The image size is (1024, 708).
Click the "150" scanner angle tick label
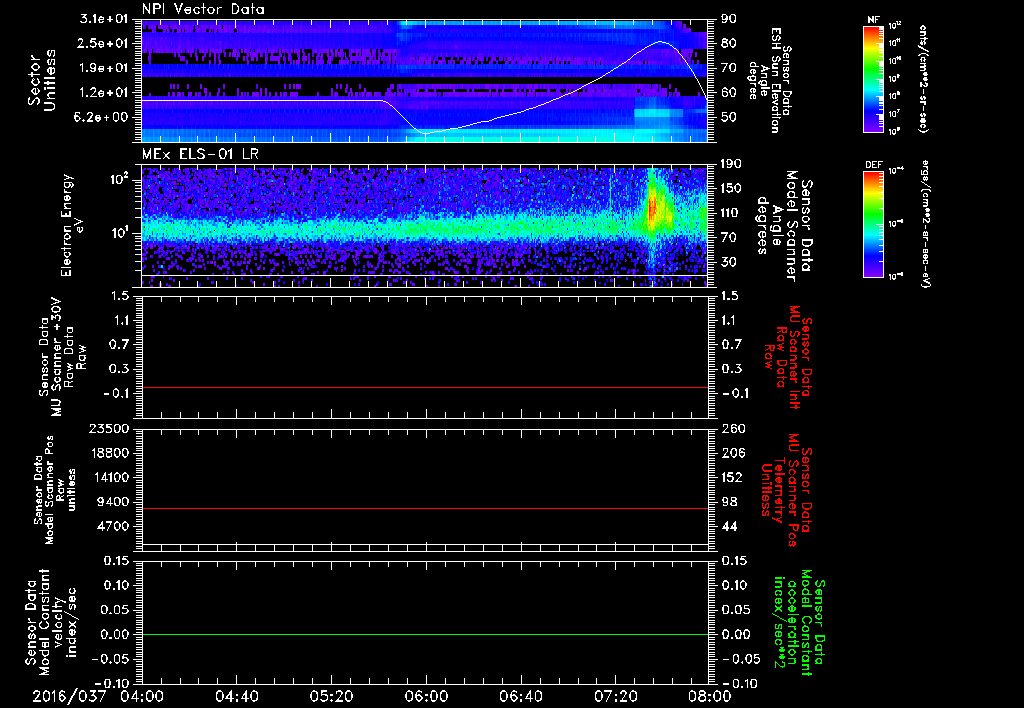pos(731,189)
